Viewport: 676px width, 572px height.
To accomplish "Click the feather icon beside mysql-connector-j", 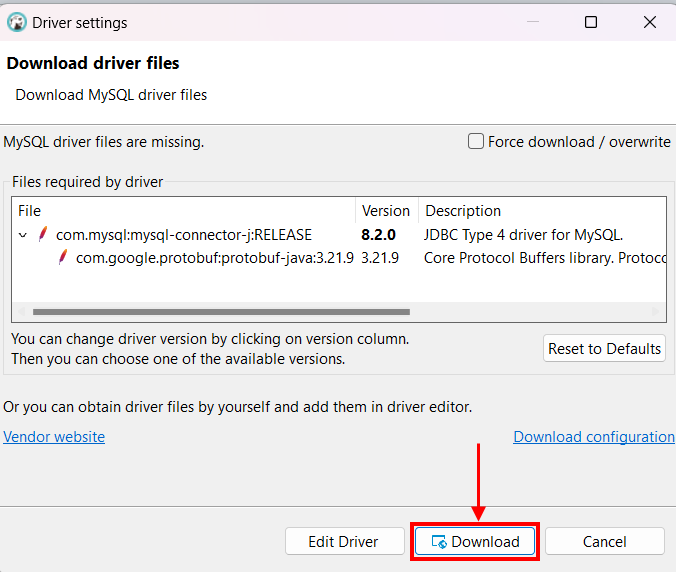I will (x=43, y=234).
